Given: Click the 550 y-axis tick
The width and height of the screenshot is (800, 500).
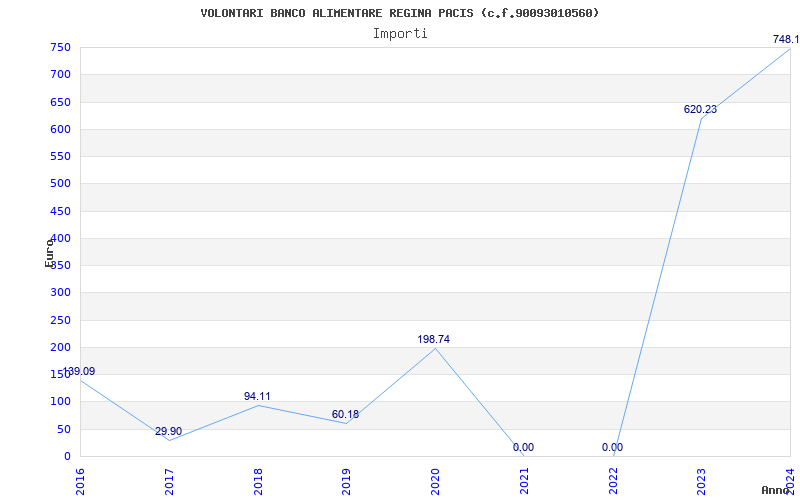Looking at the screenshot, I should point(60,157).
